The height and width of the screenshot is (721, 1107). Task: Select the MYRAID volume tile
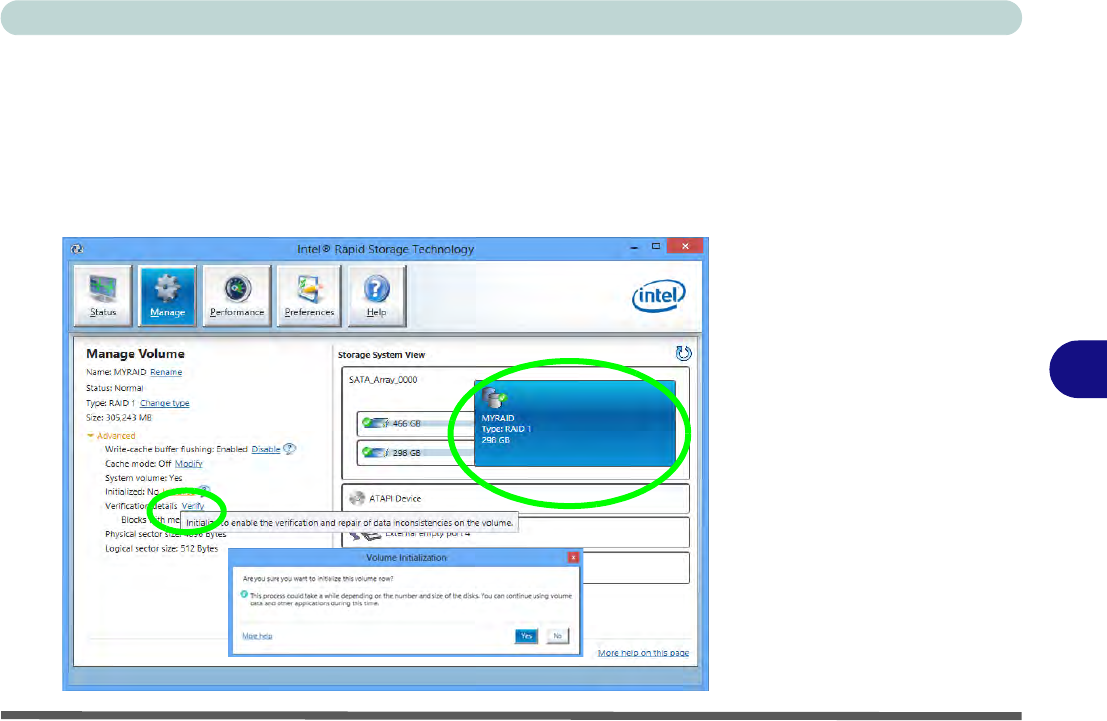point(575,424)
